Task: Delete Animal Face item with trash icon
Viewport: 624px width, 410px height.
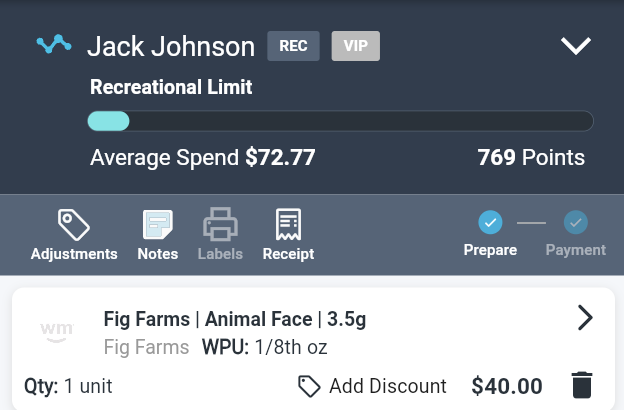Action: (582, 385)
